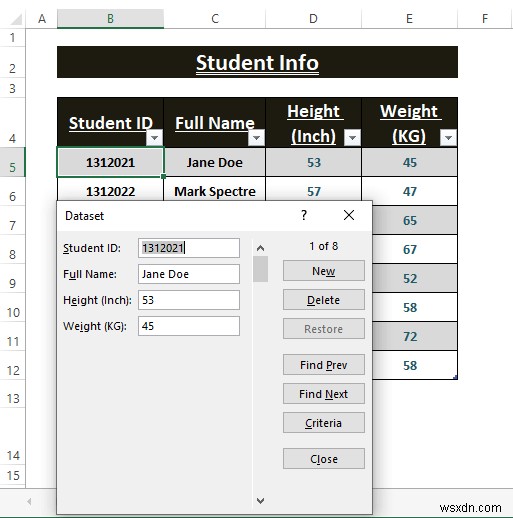Click the New button in Dataset dialog

click(x=324, y=271)
